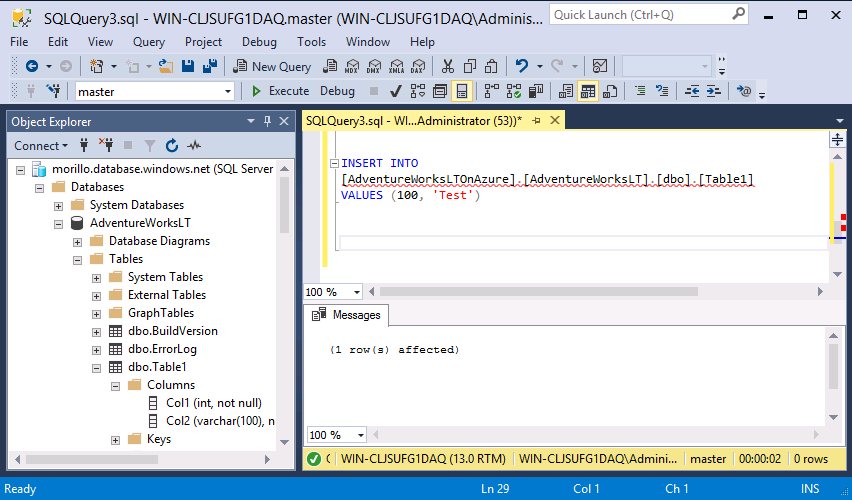
Task: Select Results to Text mode
Action: click(x=566, y=91)
